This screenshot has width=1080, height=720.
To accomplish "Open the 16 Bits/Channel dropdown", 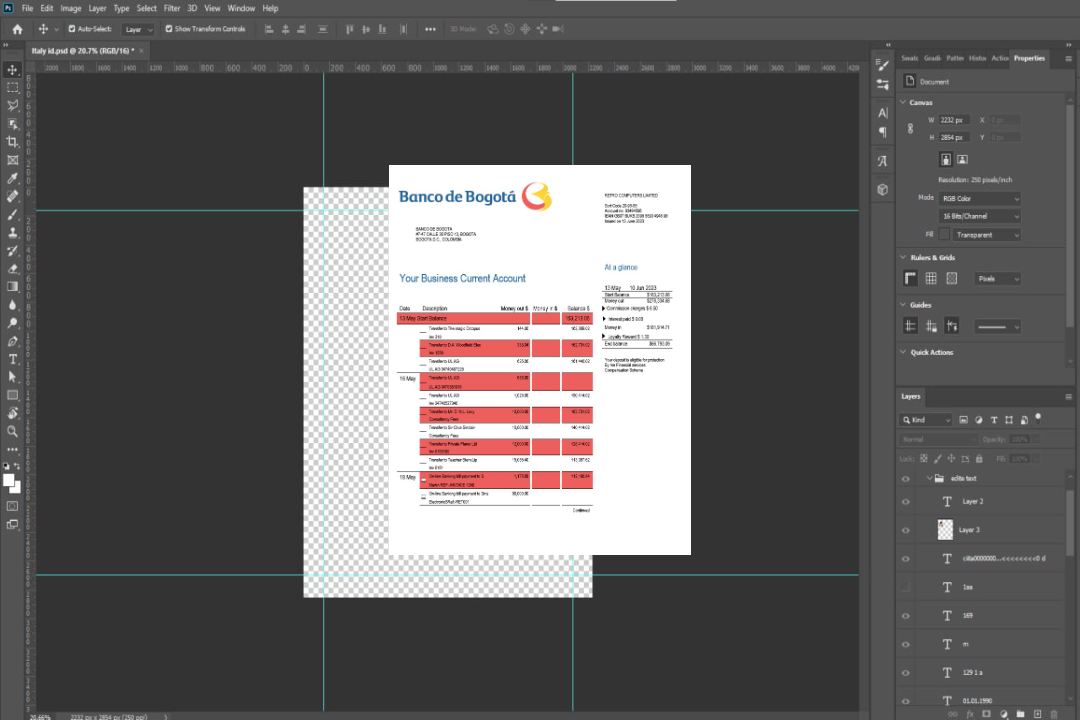I will point(980,216).
